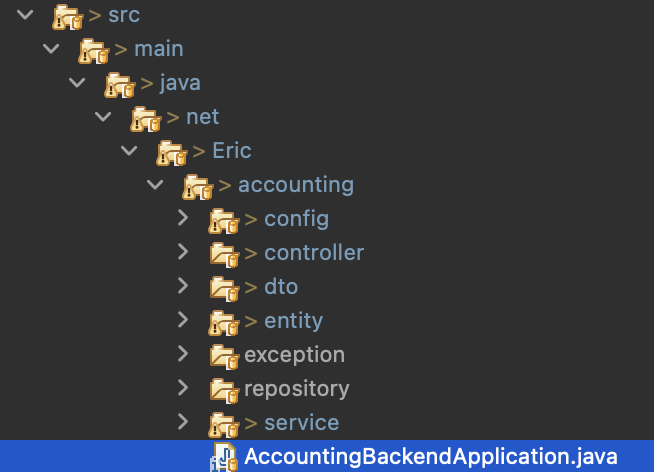654x472 pixels.
Task: Click the Eric package icon
Action: [x=172, y=152]
